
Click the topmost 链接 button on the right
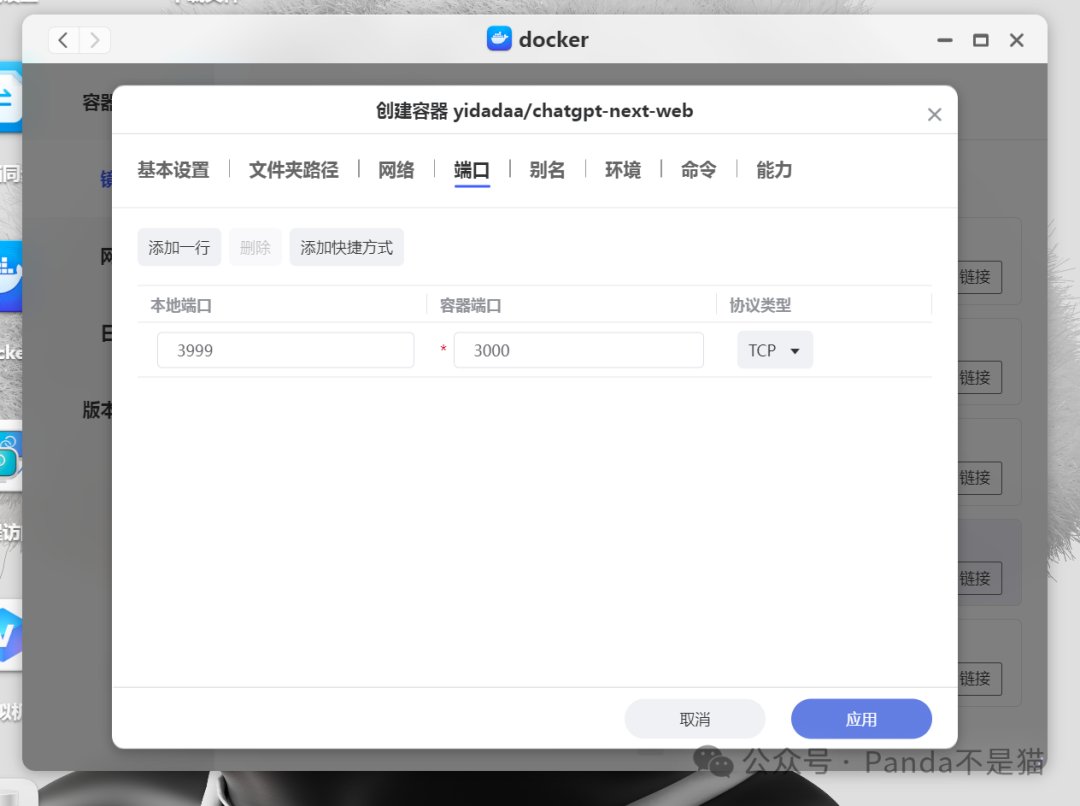tap(974, 278)
